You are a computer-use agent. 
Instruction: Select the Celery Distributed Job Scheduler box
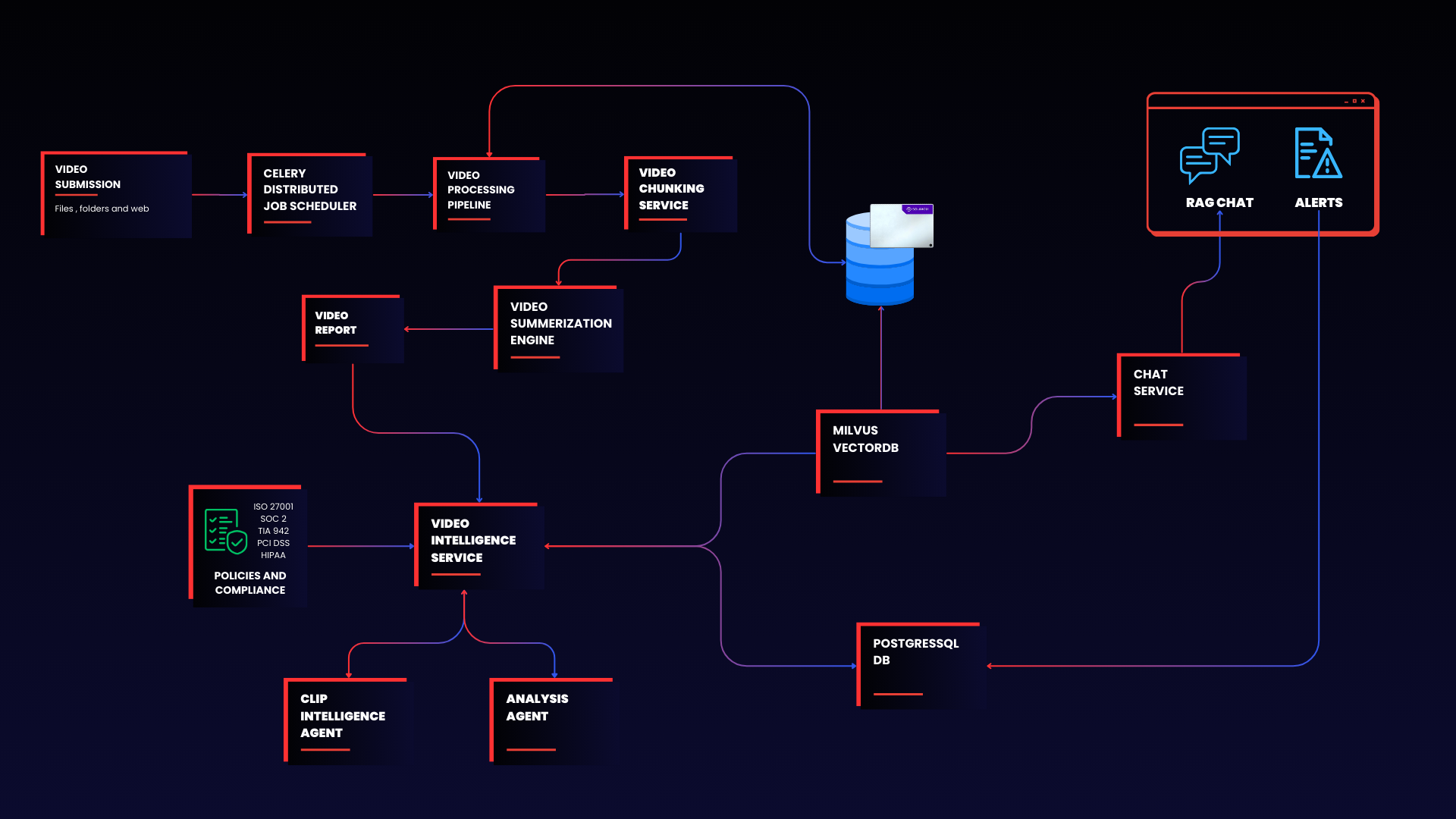tap(309, 194)
